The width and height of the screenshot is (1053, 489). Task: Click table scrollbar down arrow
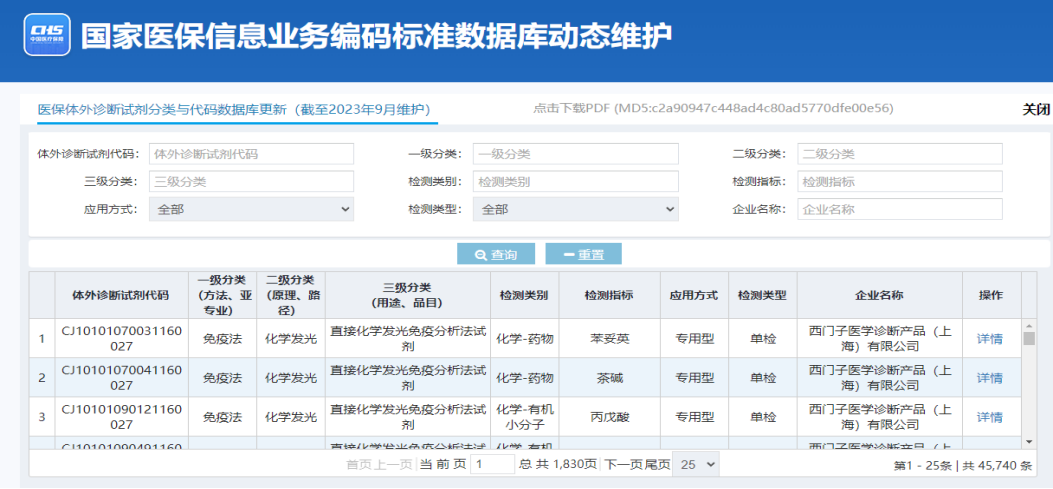[1029, 441]
